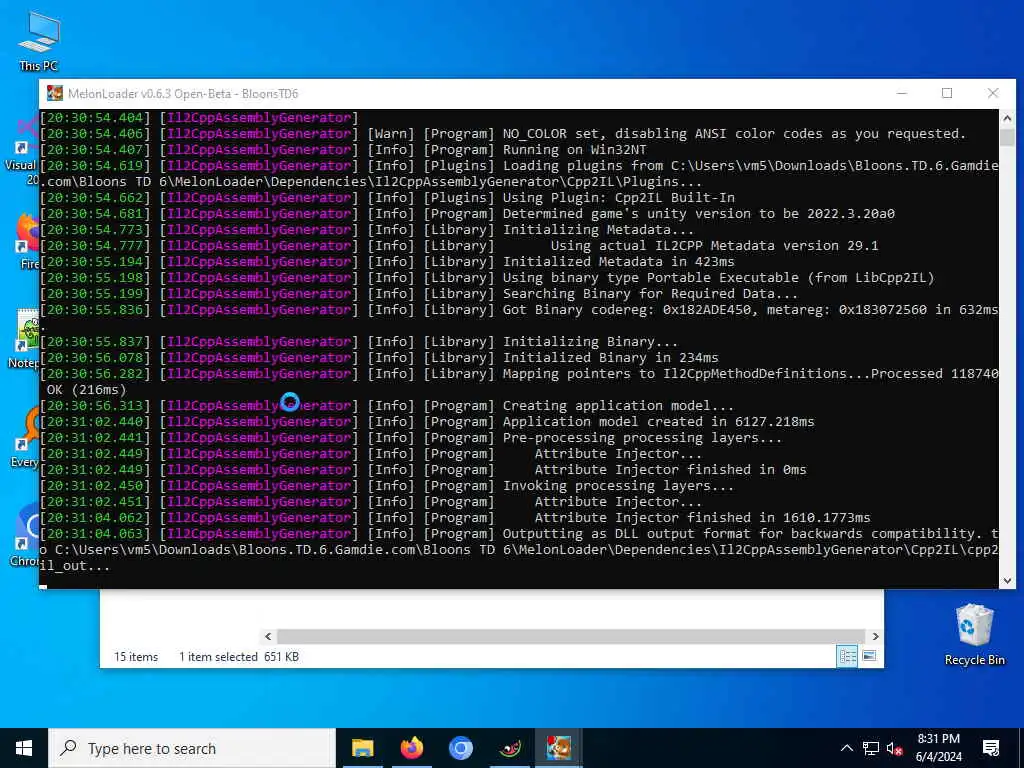Image resolution: width=1024 pixels, height=768 pixels.
Task: Open the This PC desktop icon
Action: pyautogui.click(x=39, y=40)
